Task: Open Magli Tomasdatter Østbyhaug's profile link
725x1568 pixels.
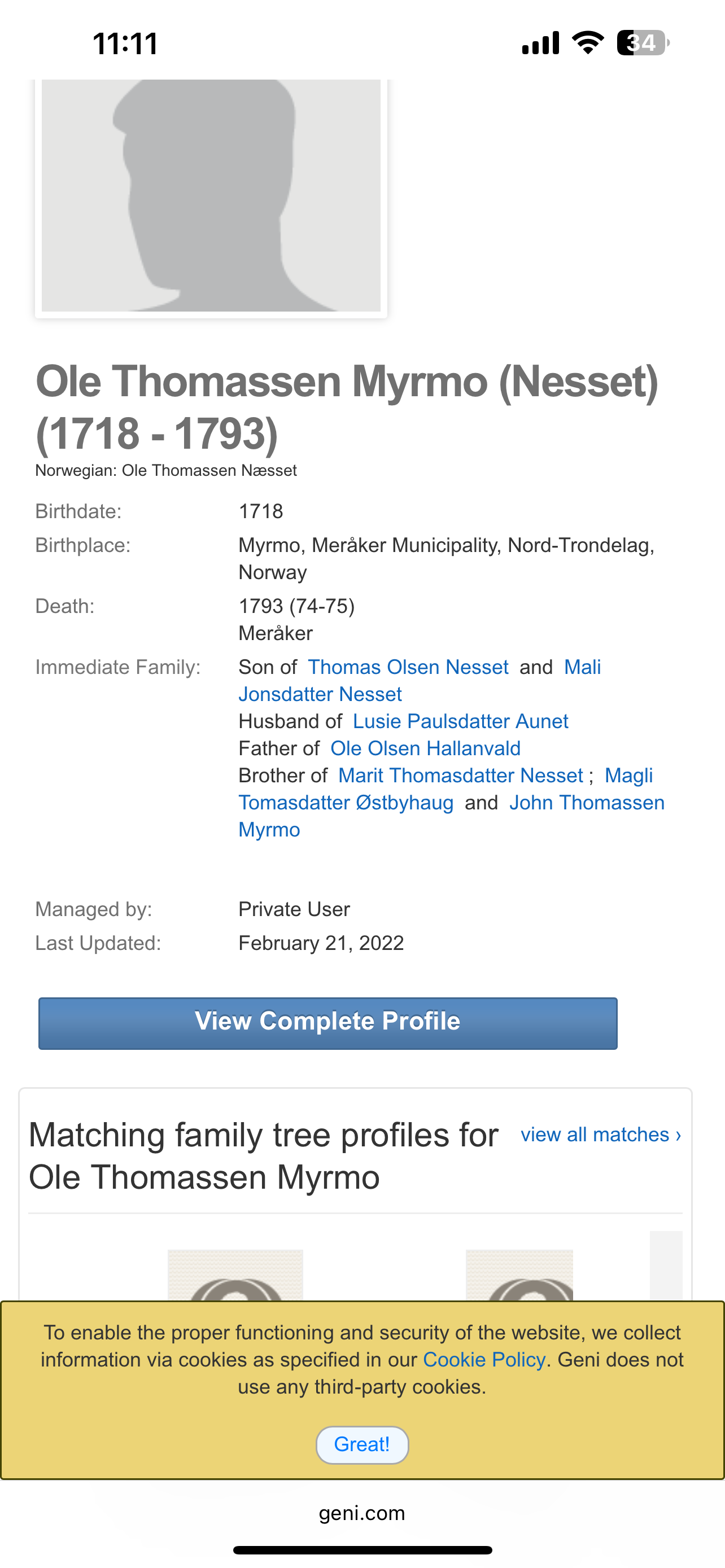Action: pyautogui.click(x=346, y=803)
